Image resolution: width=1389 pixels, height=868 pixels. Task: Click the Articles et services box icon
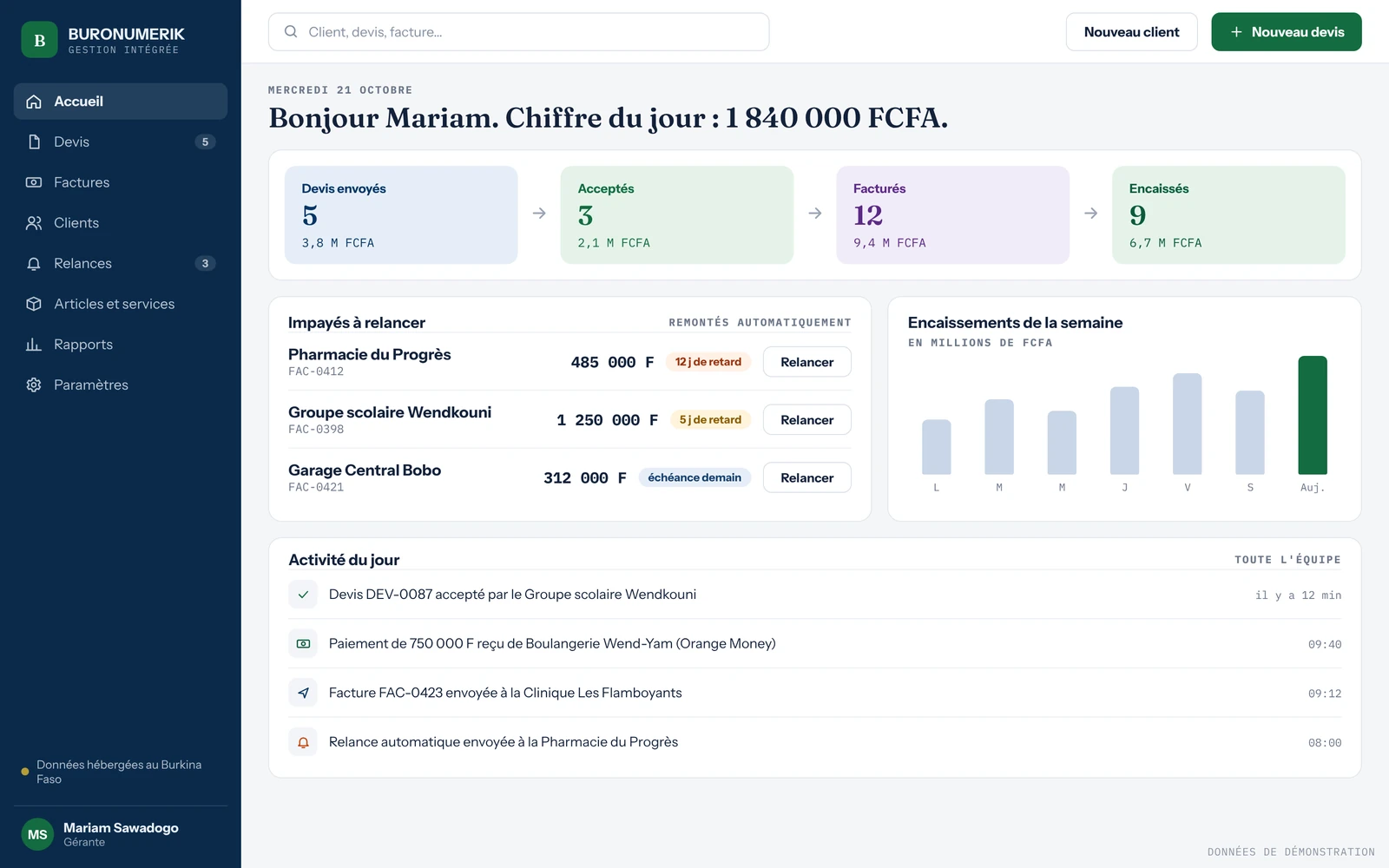(x=34, y=304)
